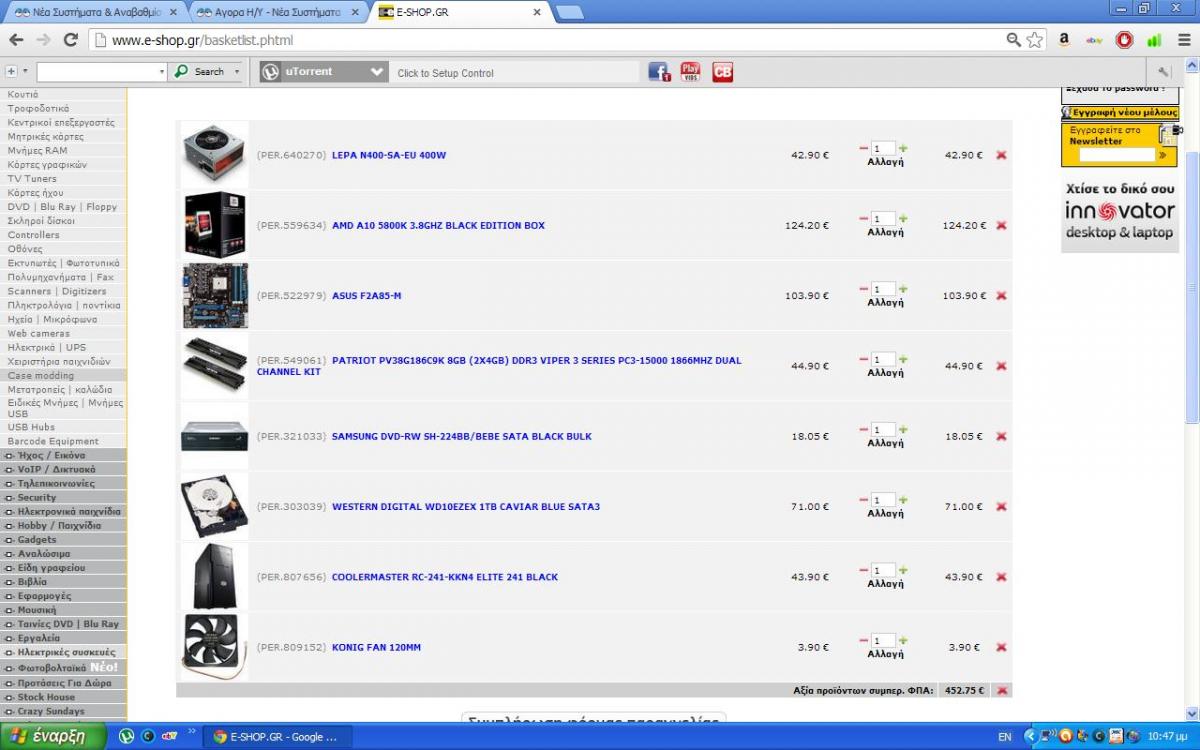Screen dimensions: 1200x750
Task: Open Κάρτες γραφικών category
Action: click(47, 165)
